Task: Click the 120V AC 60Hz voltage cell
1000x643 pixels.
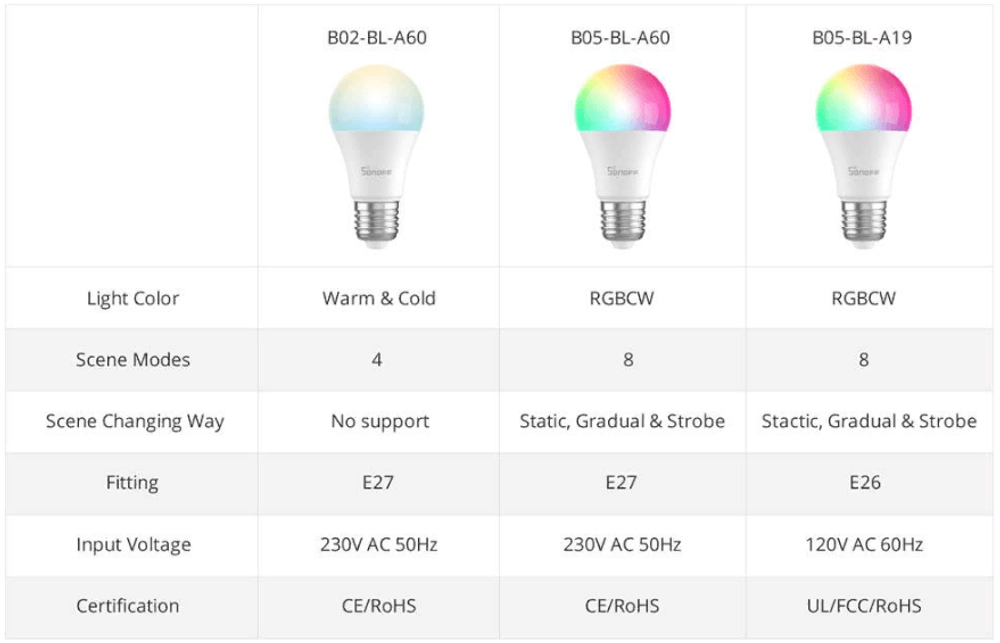Action: coord(864,545)
